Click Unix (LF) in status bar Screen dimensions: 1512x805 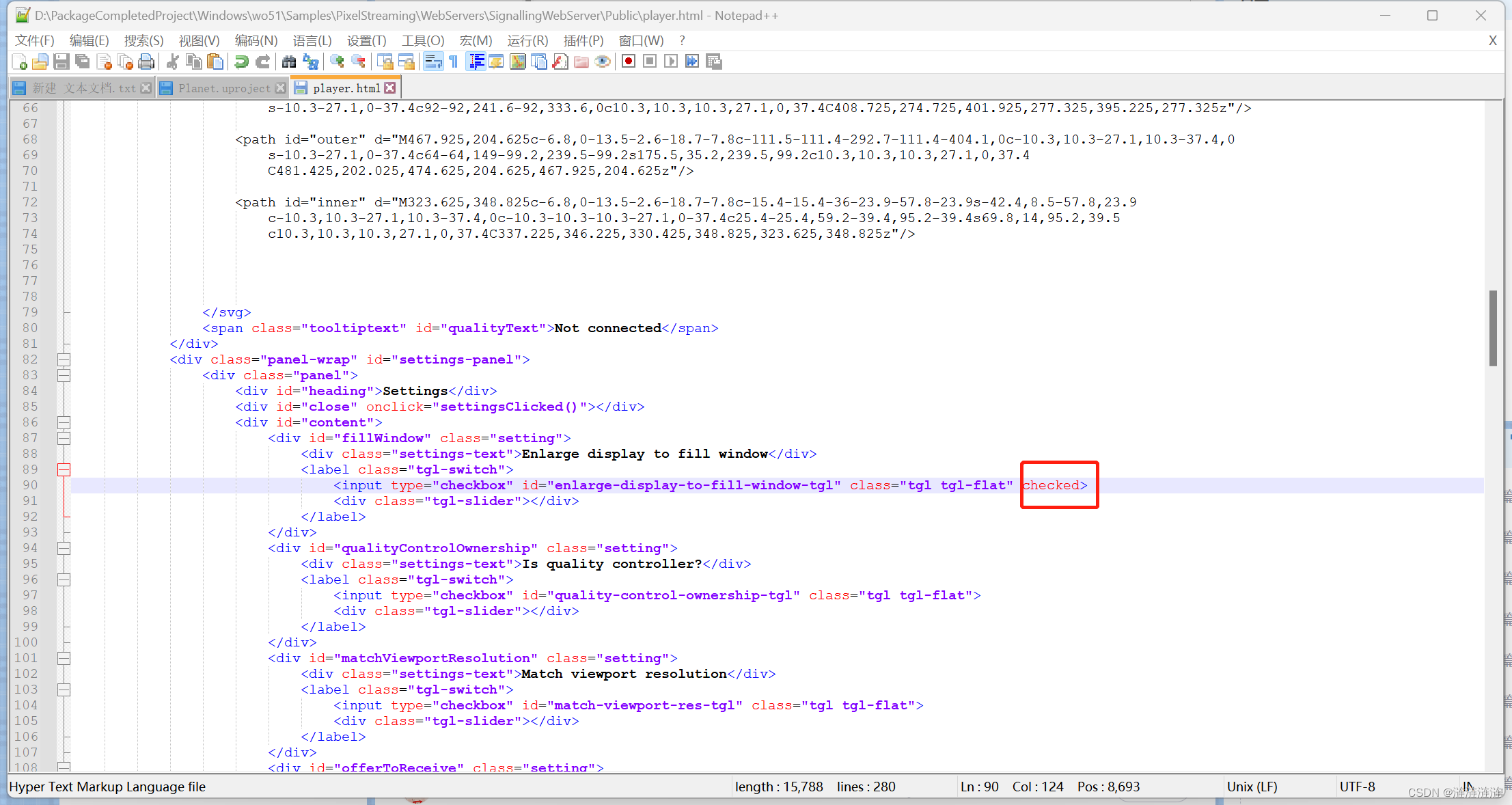tap(1252, 787)
